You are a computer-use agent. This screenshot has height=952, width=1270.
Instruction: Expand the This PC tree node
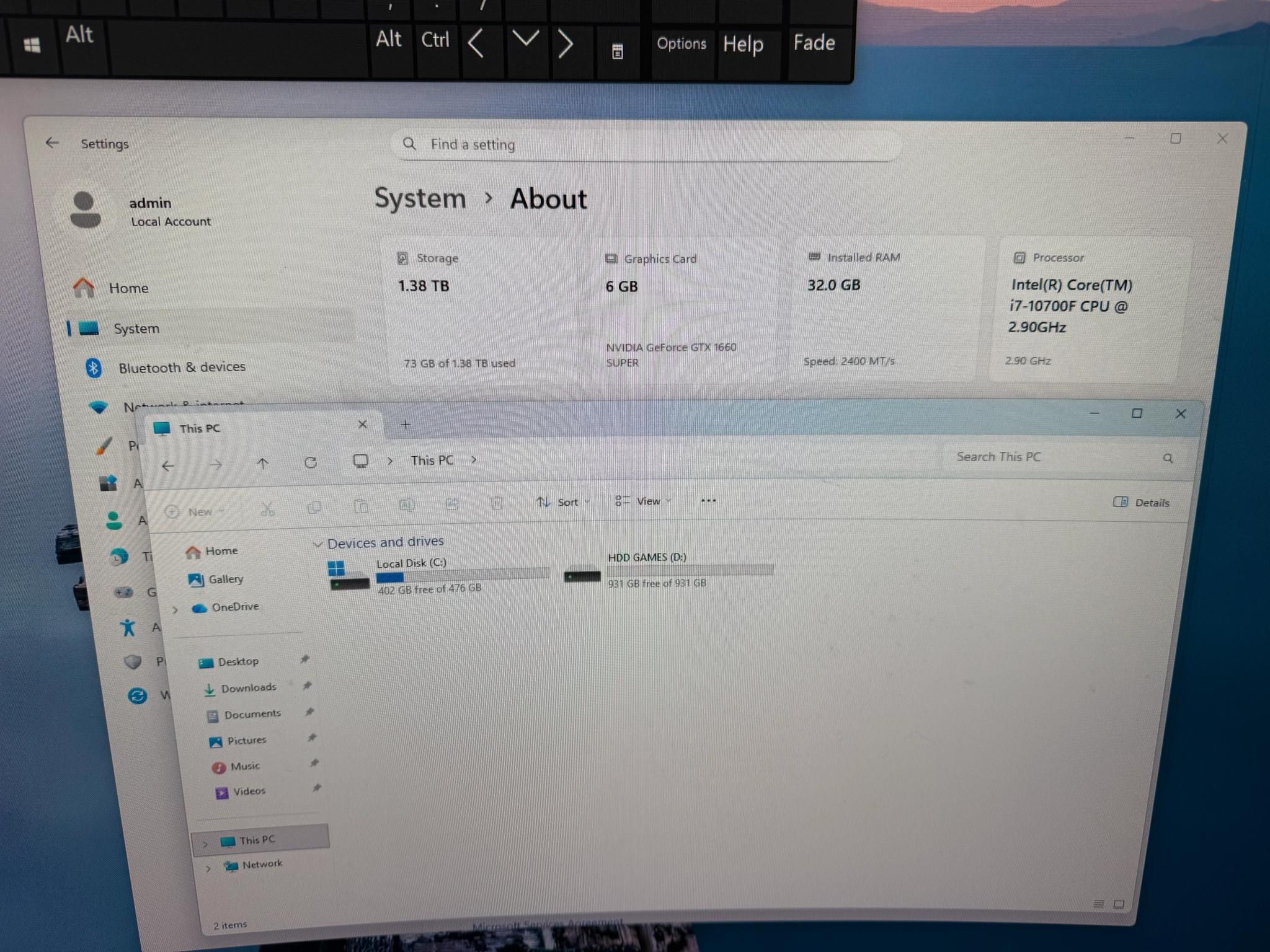205,844
